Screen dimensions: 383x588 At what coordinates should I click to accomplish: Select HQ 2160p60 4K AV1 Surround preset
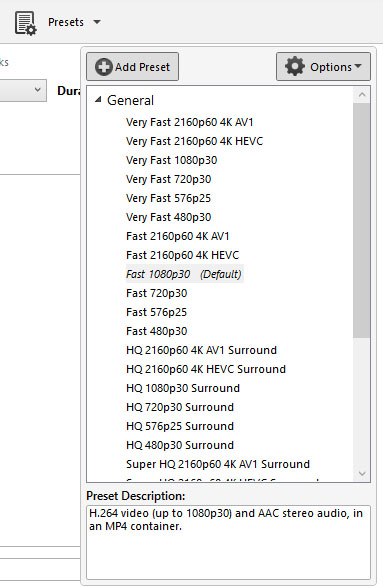201,350
